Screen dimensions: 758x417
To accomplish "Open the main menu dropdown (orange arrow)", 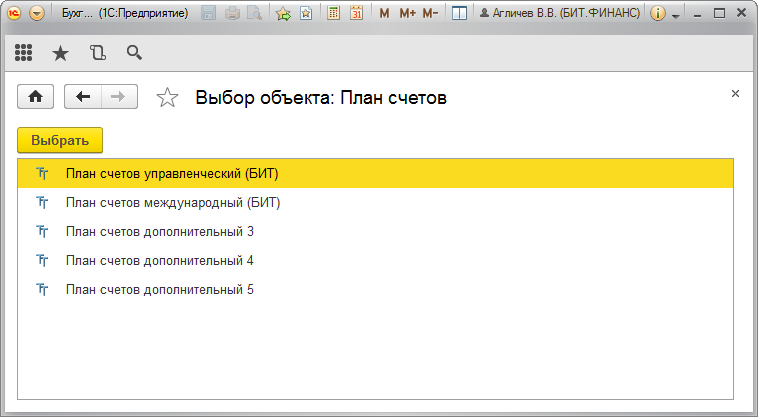I will tap(37, 14).
